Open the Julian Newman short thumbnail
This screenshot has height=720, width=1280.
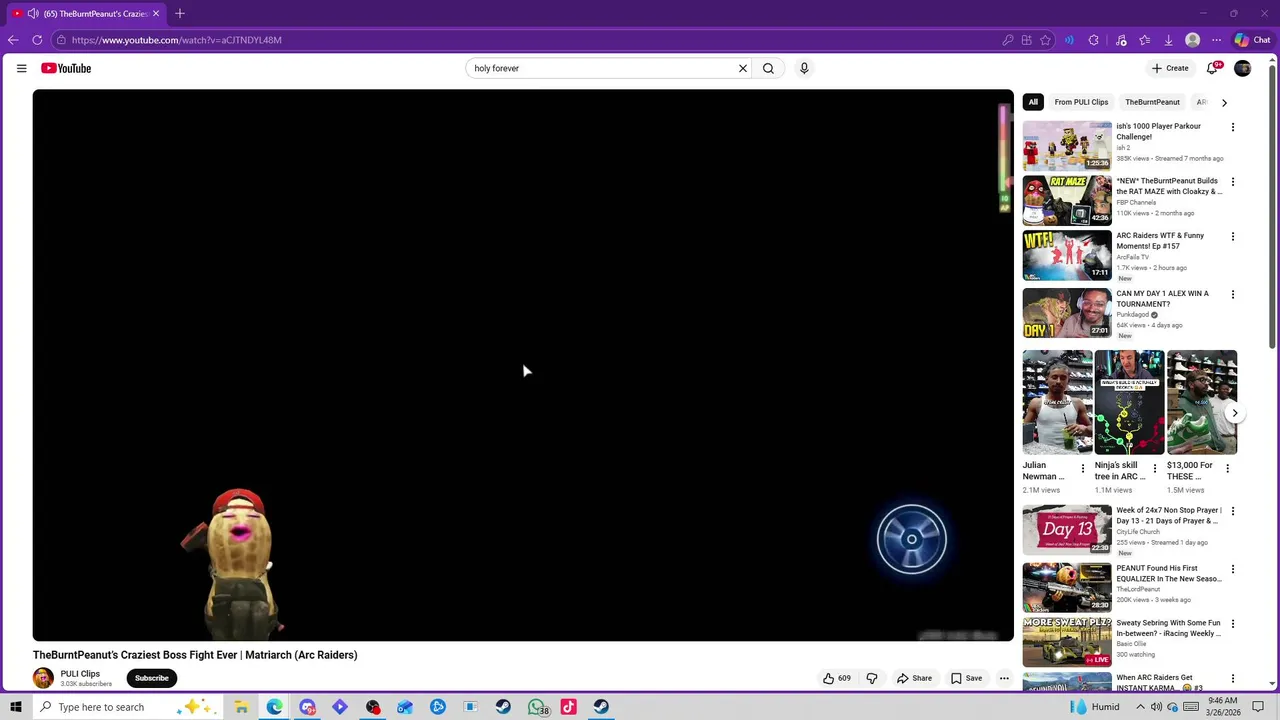coord(1057,402)
